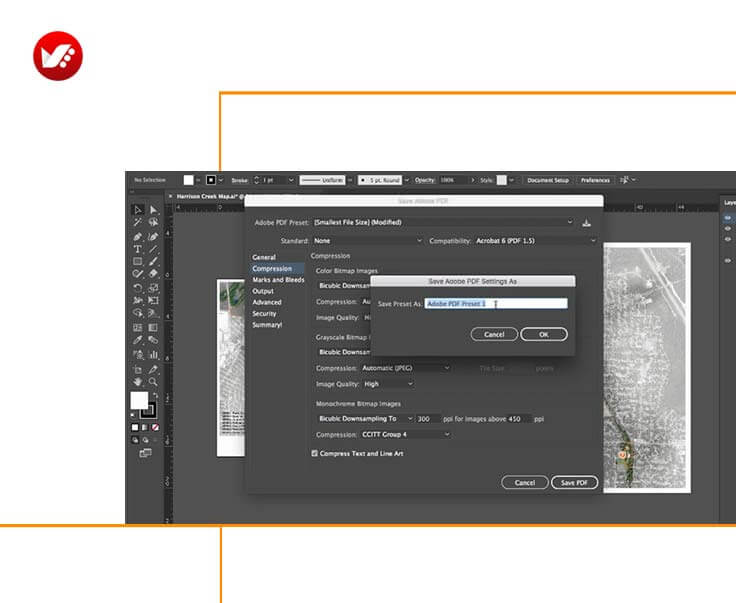Open the Adobe PDF Preset dropdown
The width and height of the screenshot is (736, 603).
pyautogui.click(x=443, y=222)
